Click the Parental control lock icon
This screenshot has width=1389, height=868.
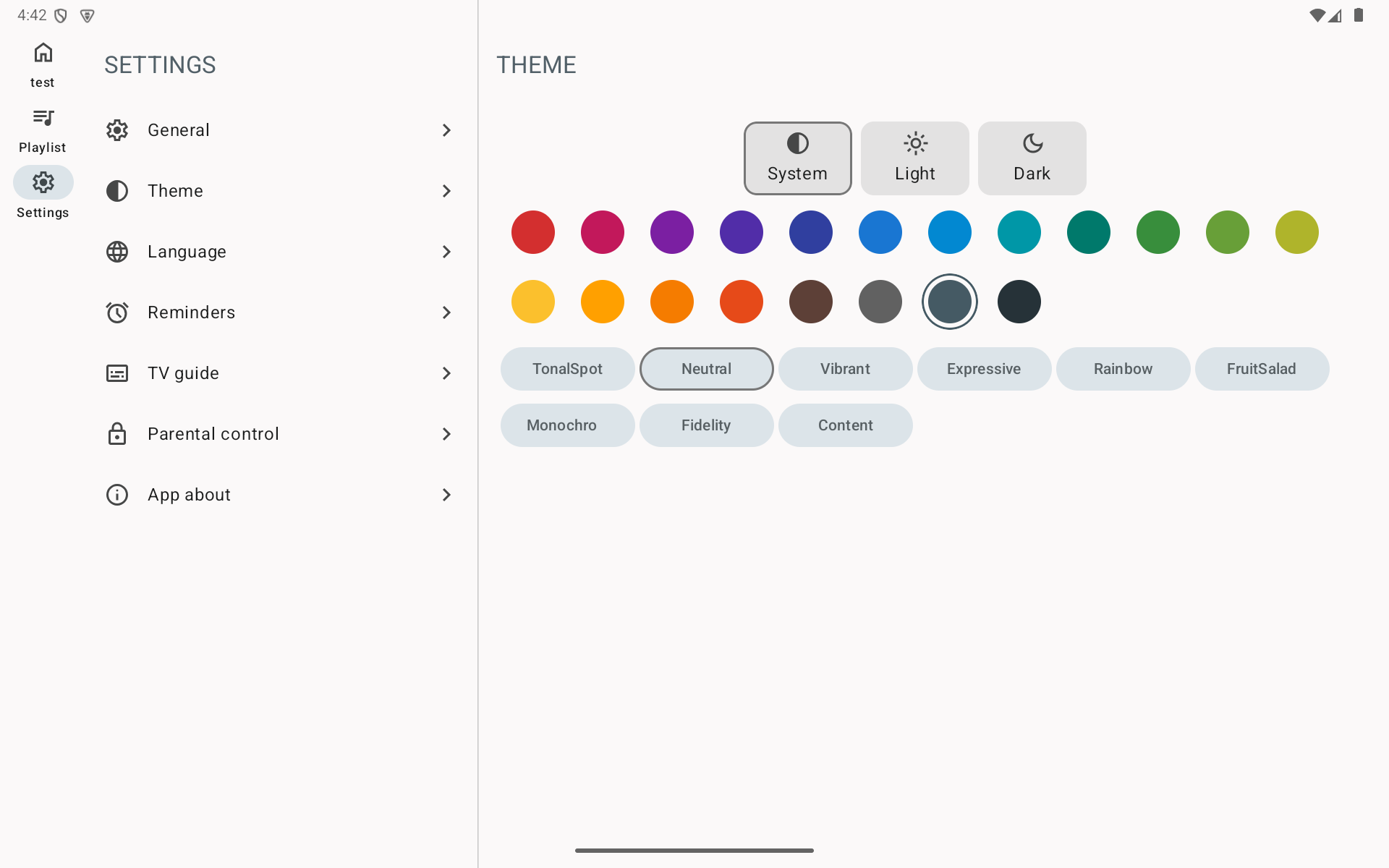(117, 434)
